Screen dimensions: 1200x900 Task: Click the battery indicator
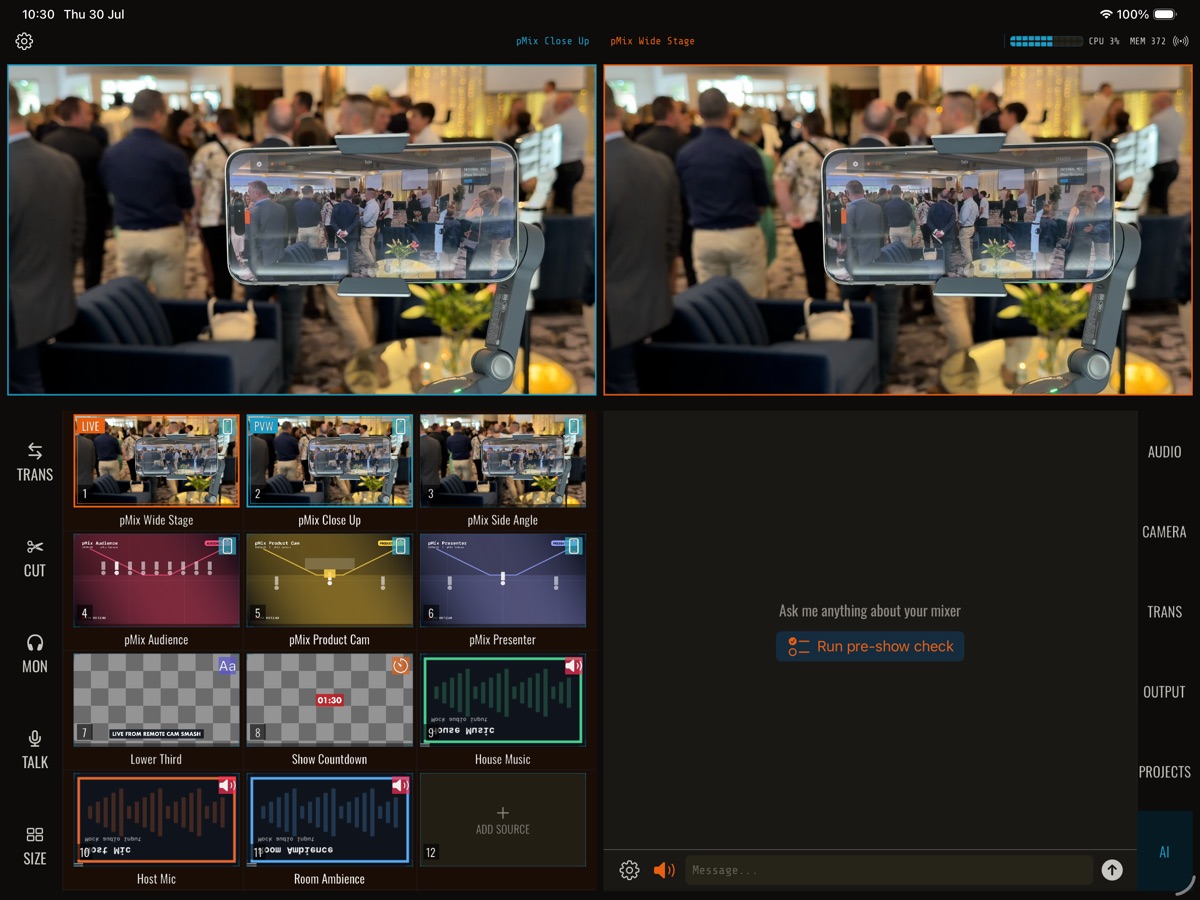point(1165,15)
